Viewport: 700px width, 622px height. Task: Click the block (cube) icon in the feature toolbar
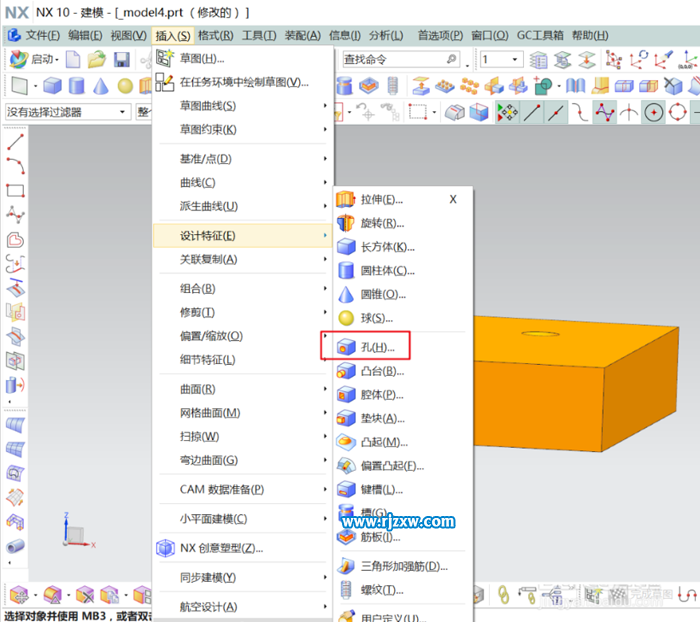tap(52, 85)
